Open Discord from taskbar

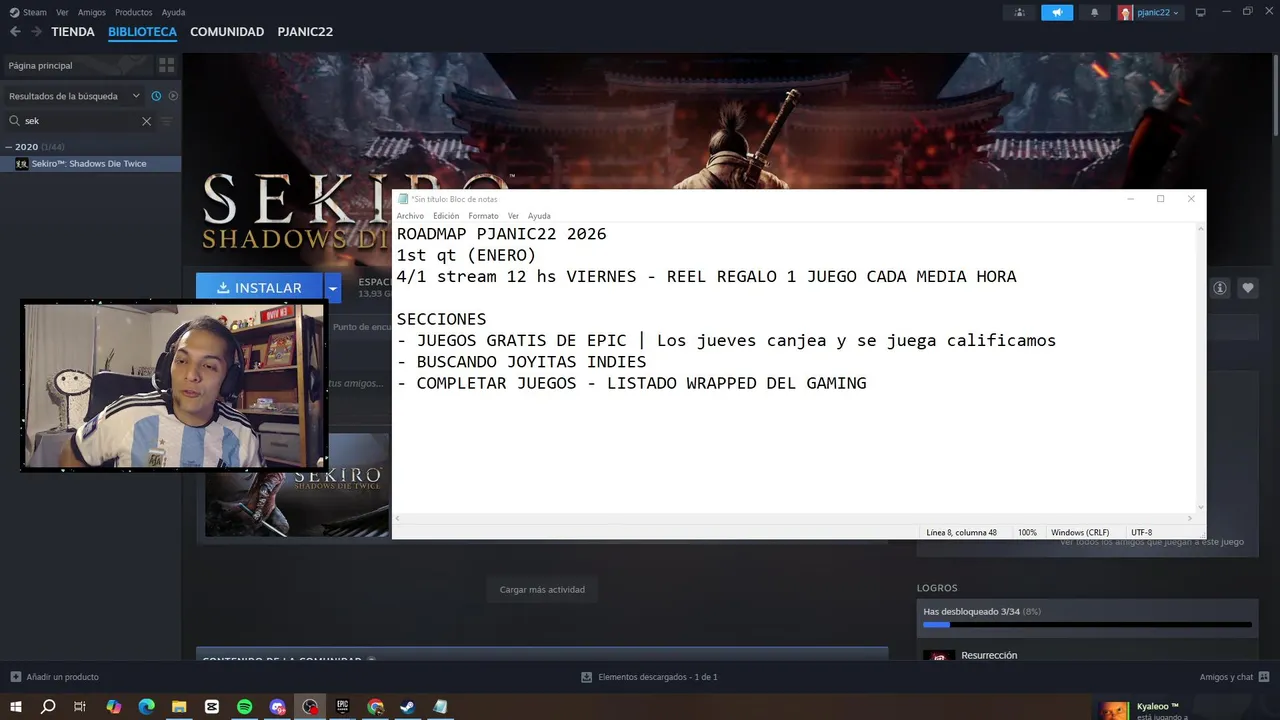coord(278,706)
